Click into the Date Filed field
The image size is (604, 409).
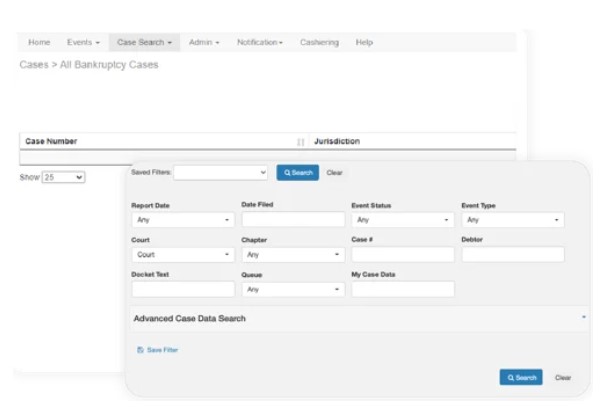point(292,220)
